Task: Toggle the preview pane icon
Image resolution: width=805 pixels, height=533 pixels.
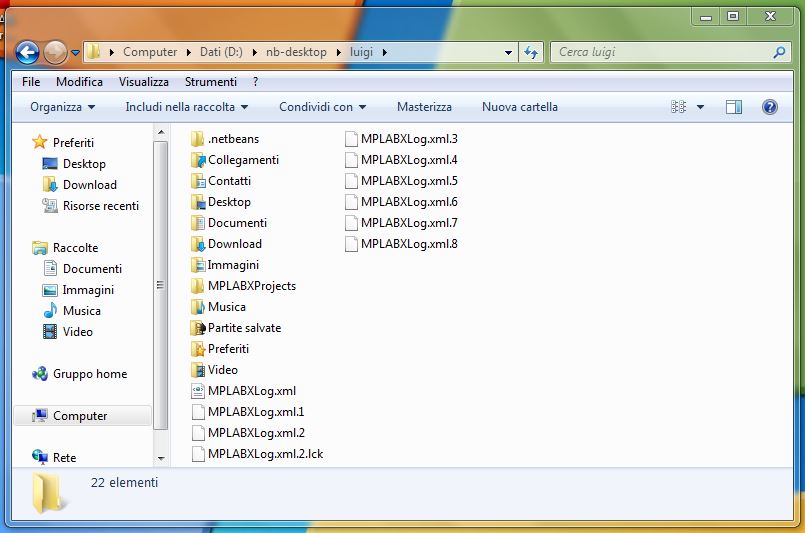Action: 733,107
